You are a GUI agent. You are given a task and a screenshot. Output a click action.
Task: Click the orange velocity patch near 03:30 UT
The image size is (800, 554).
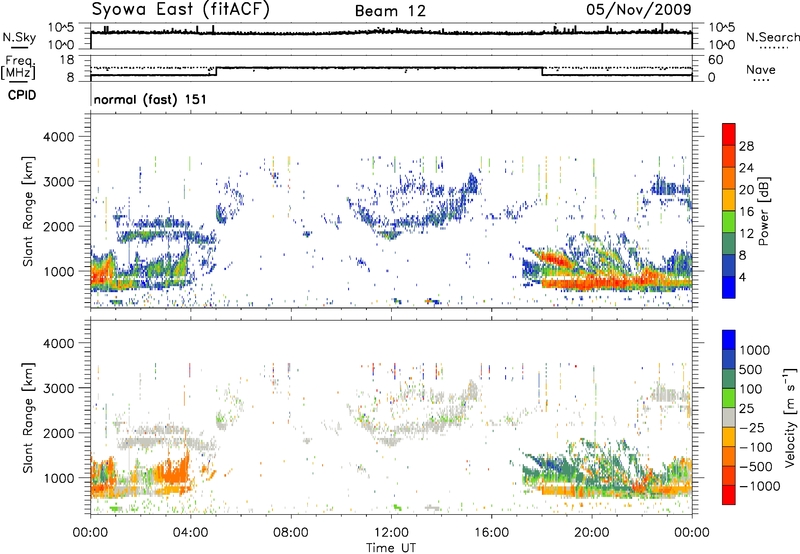click(173, 470)
